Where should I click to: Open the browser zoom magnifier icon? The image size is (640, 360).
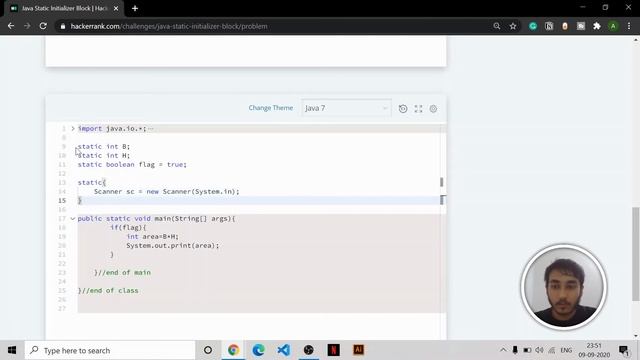[x=497, y=26]
